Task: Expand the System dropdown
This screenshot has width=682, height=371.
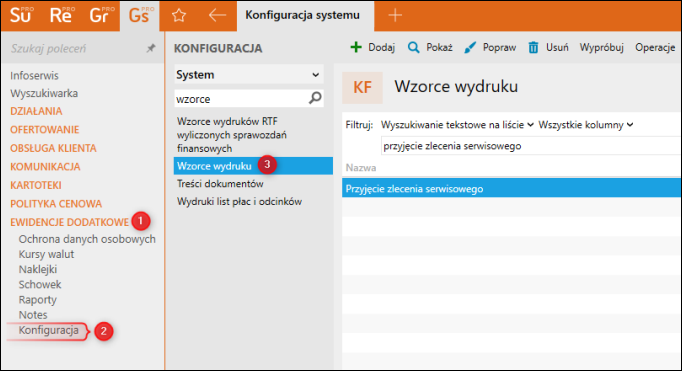Action: pos(249,74)
